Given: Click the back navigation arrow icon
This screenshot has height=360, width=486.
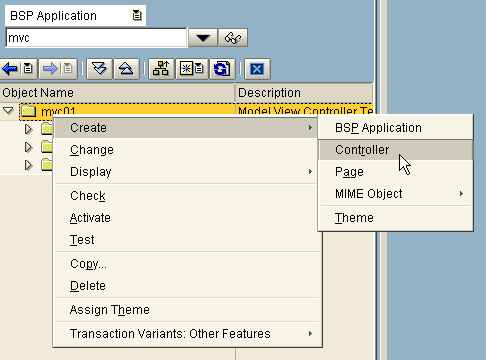Looking at the screenshot, I should pos(10,69).
